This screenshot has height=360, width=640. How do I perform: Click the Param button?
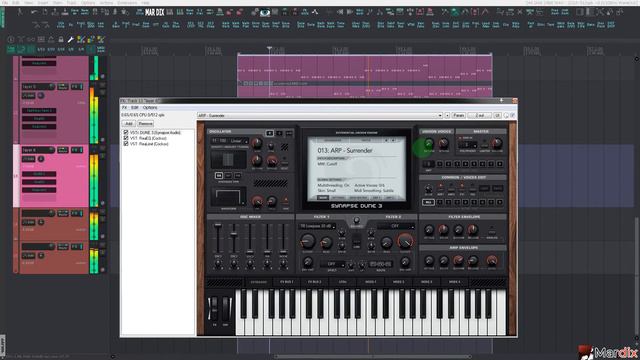(459, 116)
